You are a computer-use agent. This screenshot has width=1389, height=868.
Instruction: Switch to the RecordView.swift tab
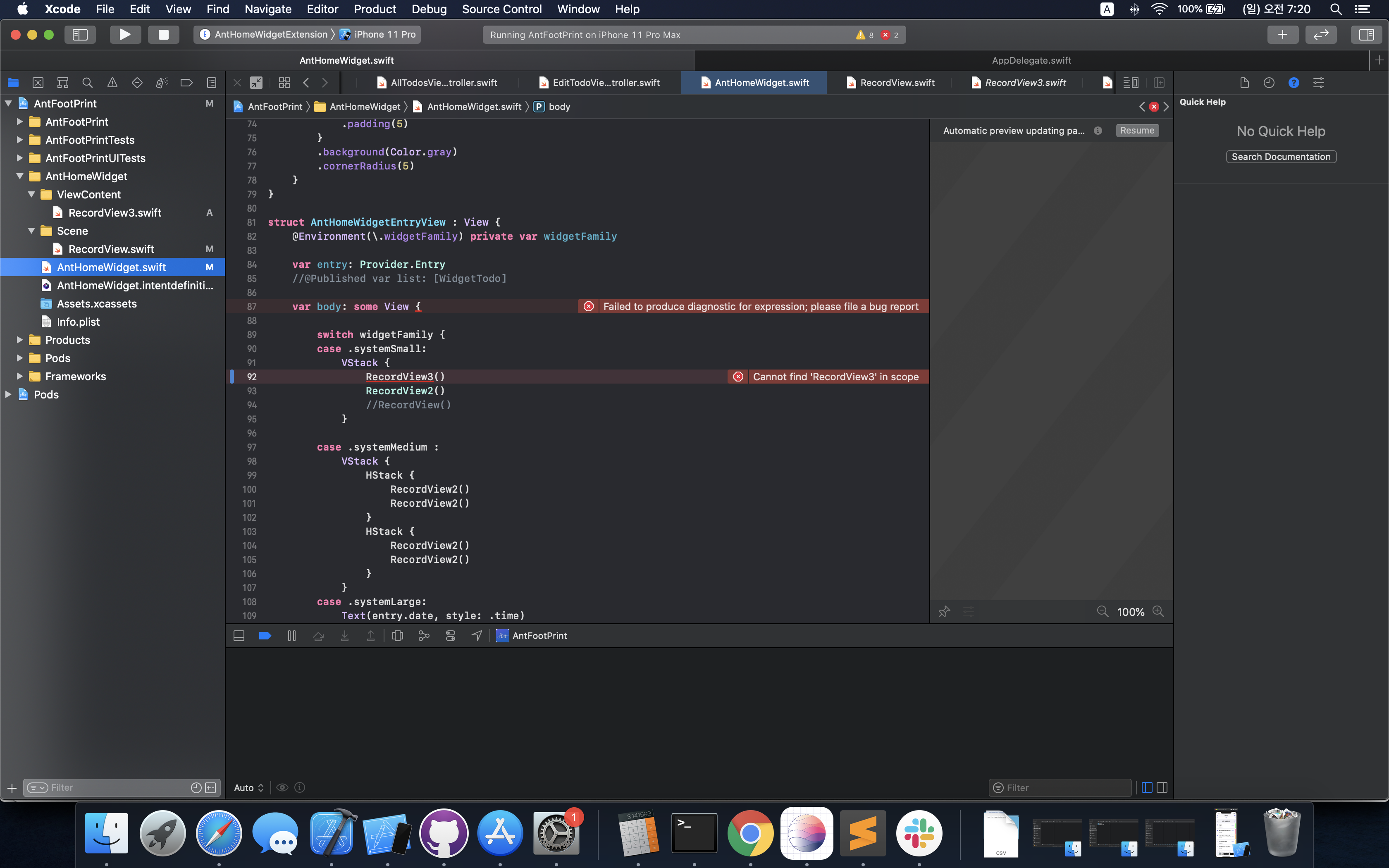[897, 83]
